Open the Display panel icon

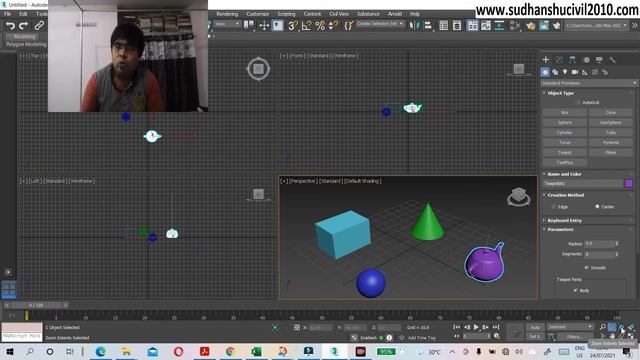coord(599,60)
